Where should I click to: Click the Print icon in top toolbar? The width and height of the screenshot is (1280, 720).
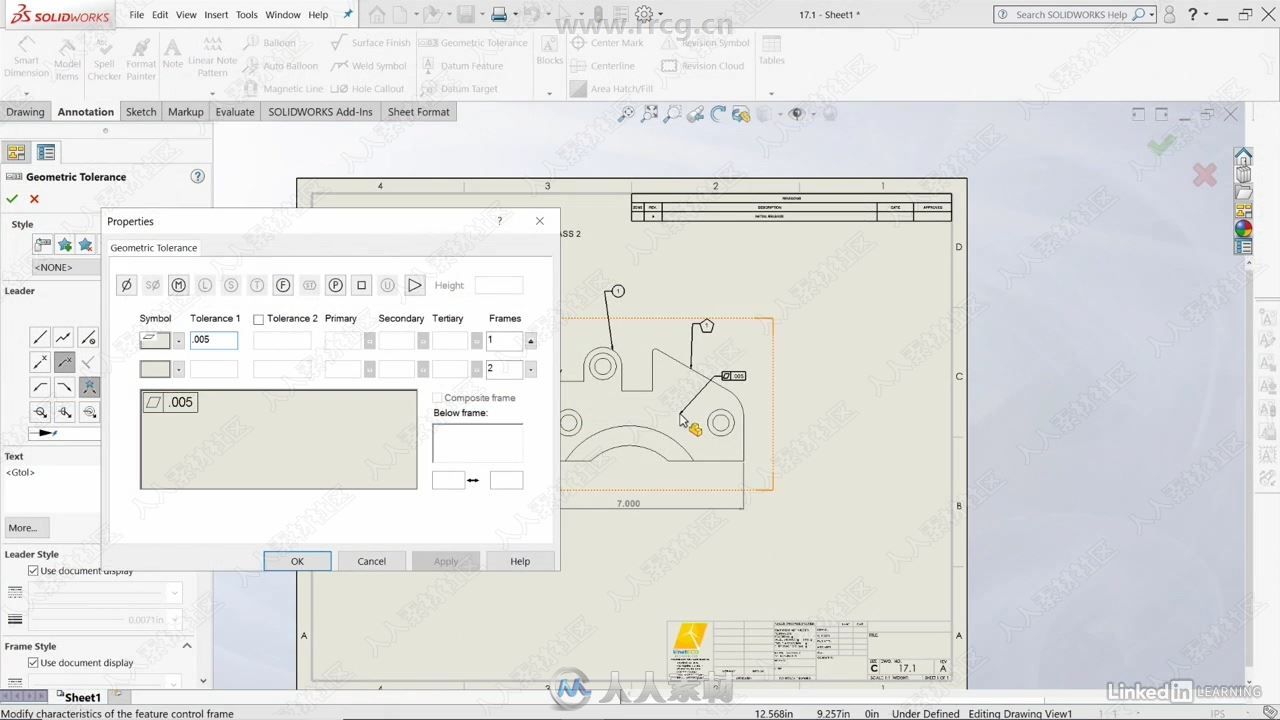[499, 14]
